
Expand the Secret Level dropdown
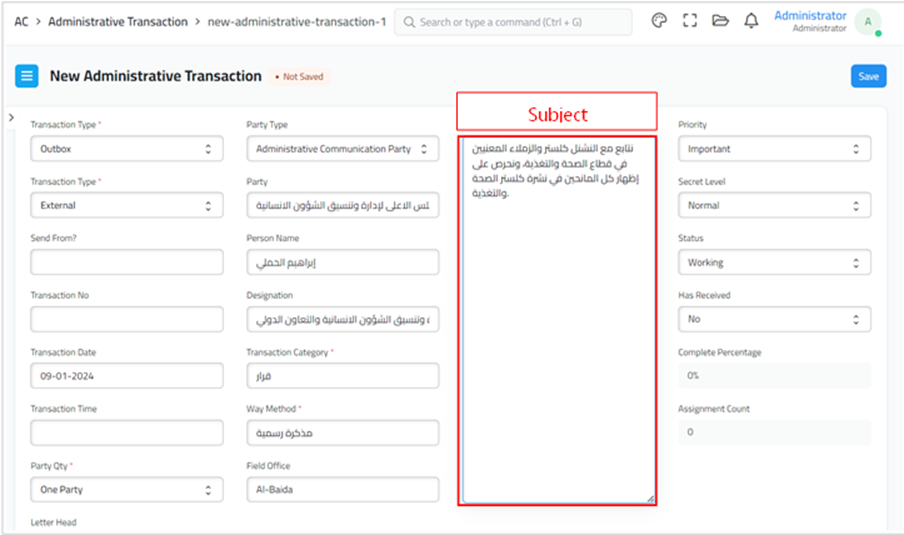774,206
